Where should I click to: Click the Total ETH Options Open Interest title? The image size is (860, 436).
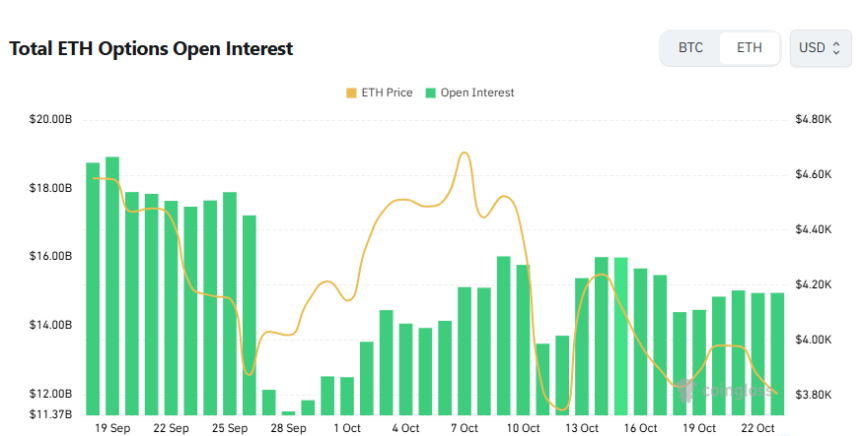coord(151,48)
